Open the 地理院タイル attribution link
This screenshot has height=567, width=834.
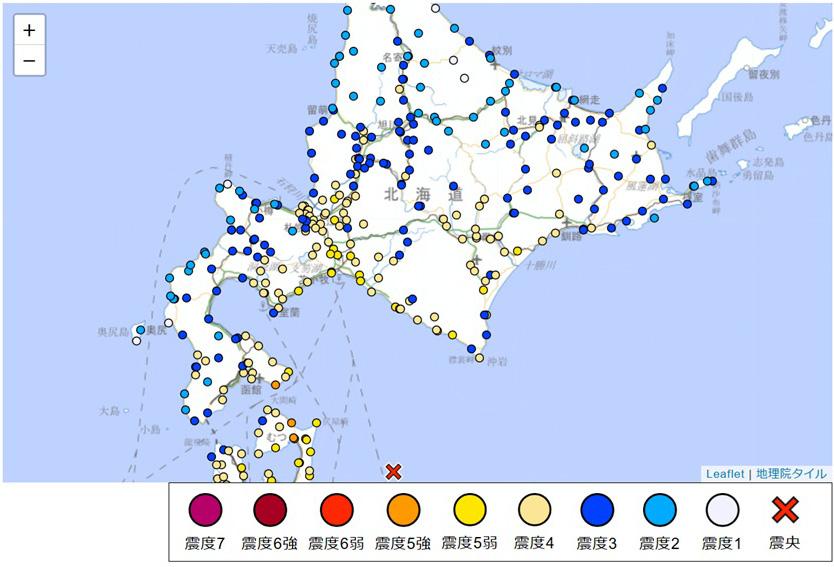[x=791, y=474]
